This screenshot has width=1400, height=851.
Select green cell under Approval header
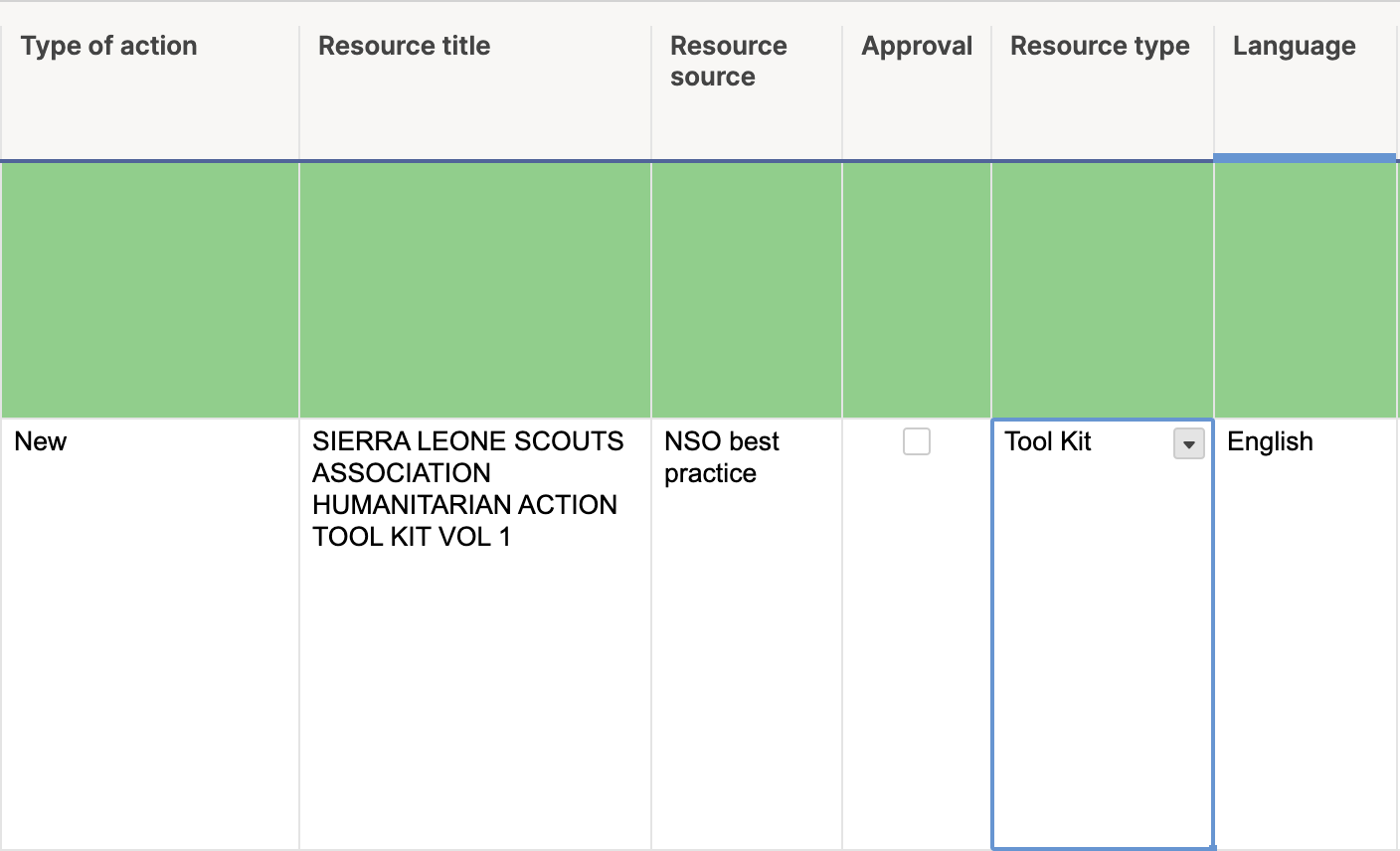916,289
